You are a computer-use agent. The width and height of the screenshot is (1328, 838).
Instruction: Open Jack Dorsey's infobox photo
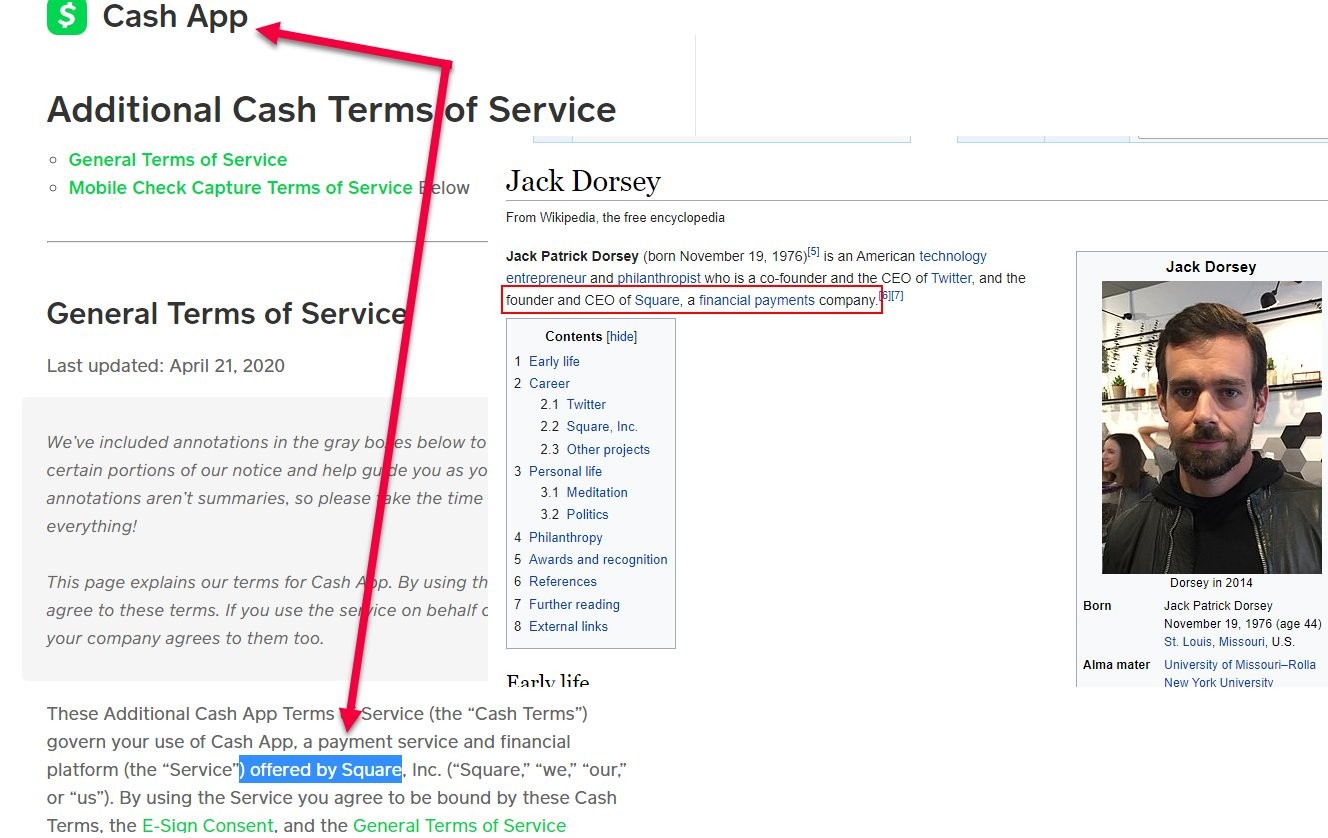click(1211, 427)
